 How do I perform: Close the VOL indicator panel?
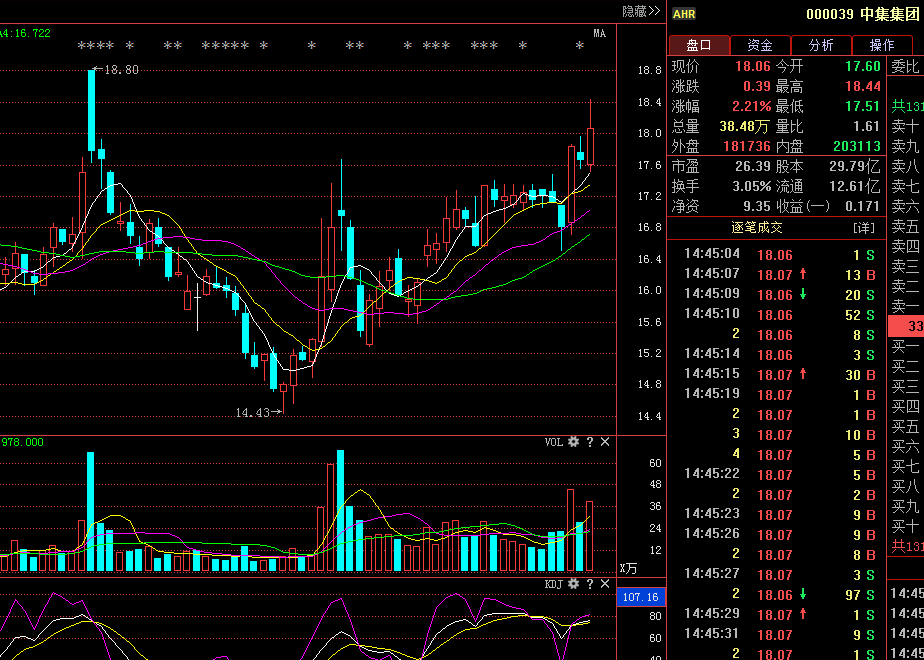click(605, 442)
